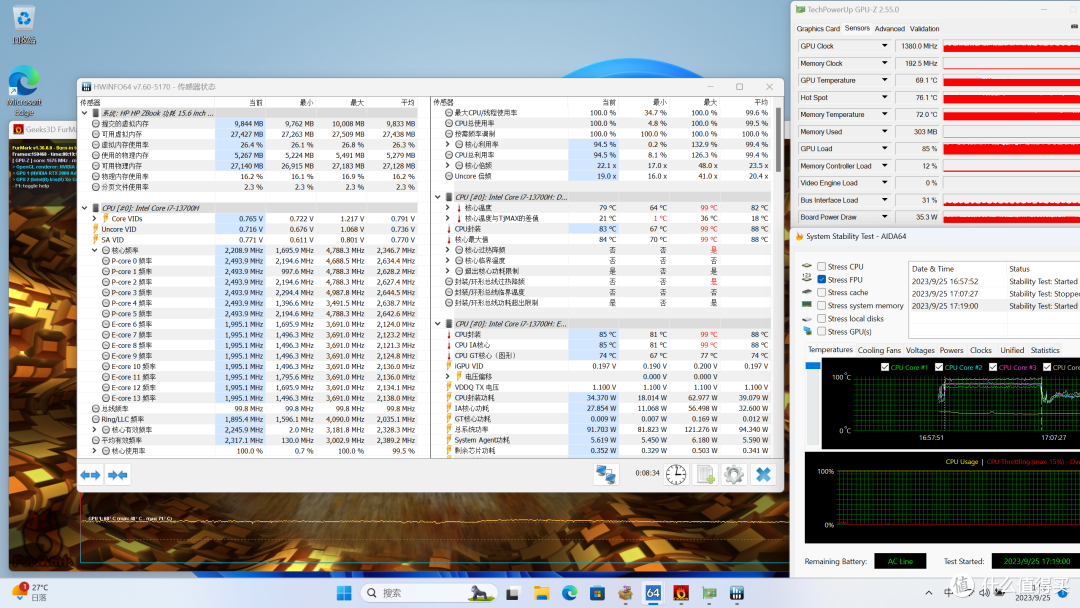Open Hot Spot sensor dropdown
This screenshot has height=608, width=1080.
(x=884, y=98)
